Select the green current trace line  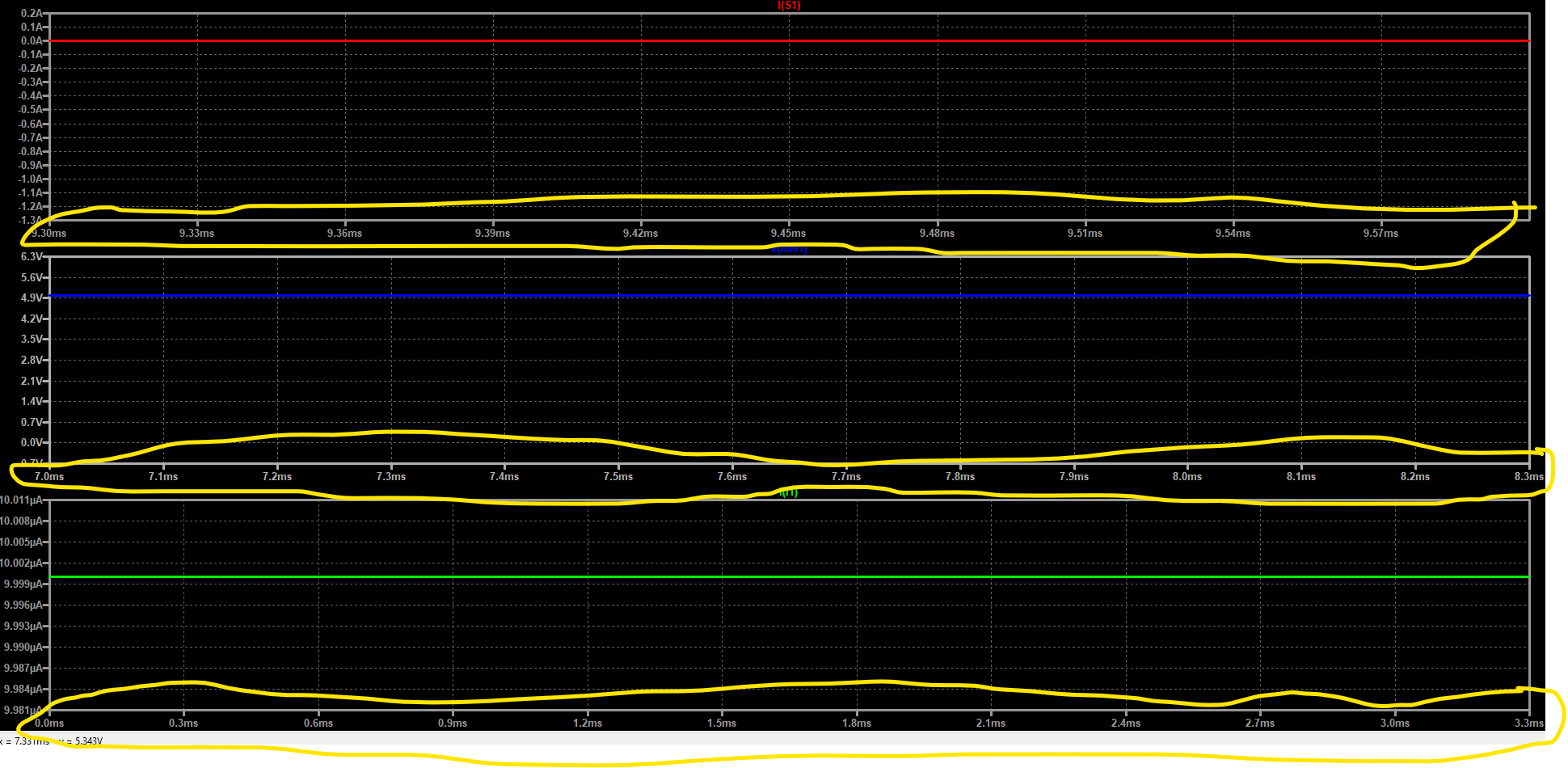[789, 576]
